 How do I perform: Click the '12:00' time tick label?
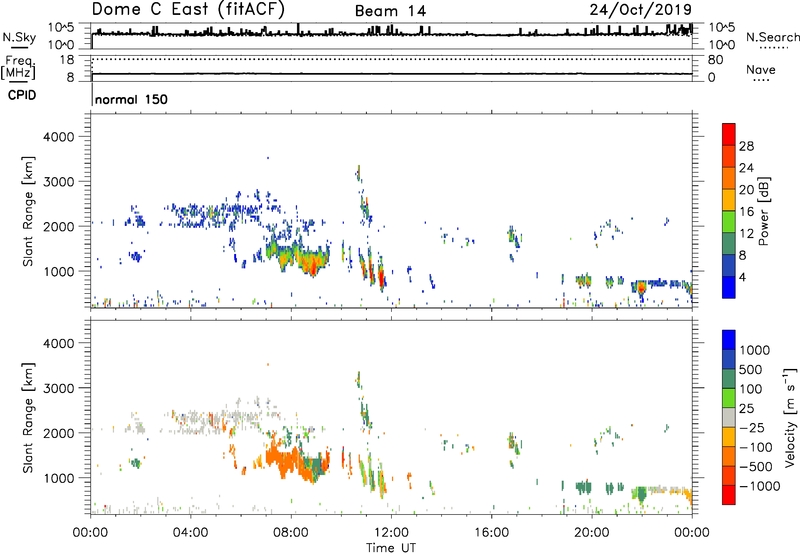(391, 533)
